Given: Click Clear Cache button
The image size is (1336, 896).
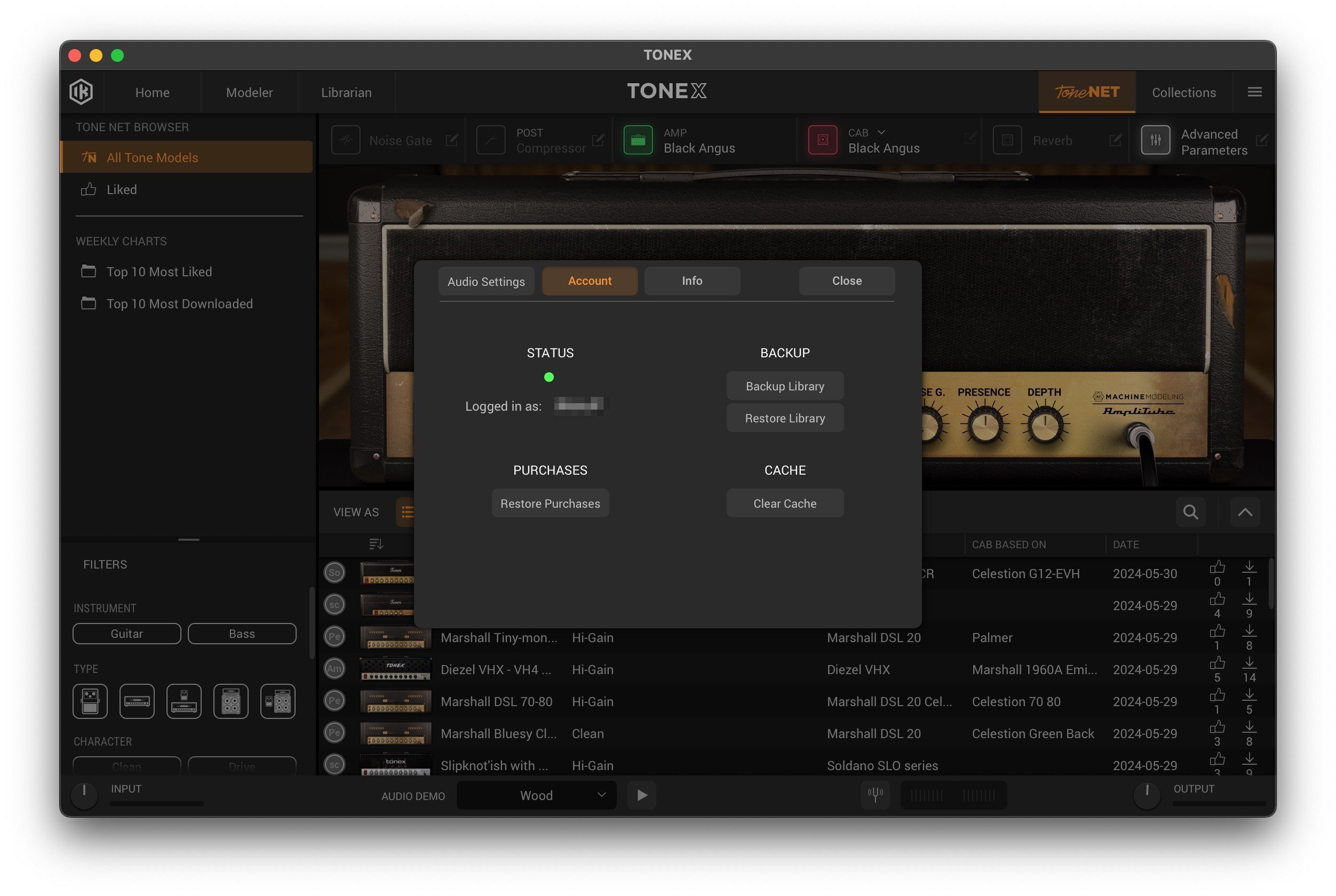Looking at the screenshot, I should pos(784,503).
